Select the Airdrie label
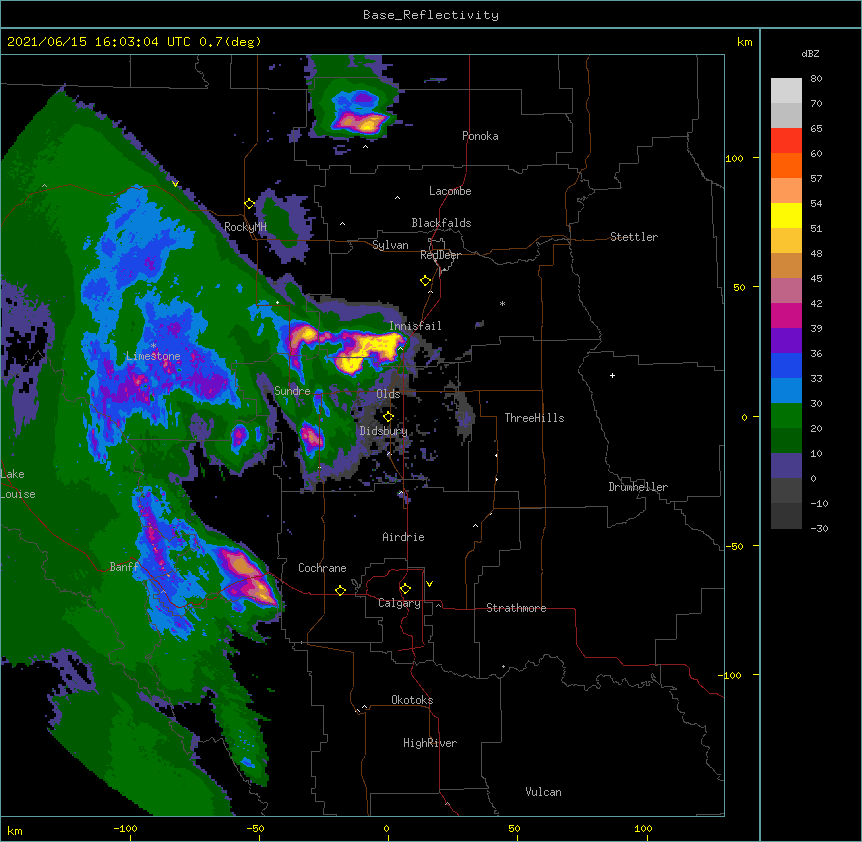This screenshot has height=842, width=862. coord(404,537)
